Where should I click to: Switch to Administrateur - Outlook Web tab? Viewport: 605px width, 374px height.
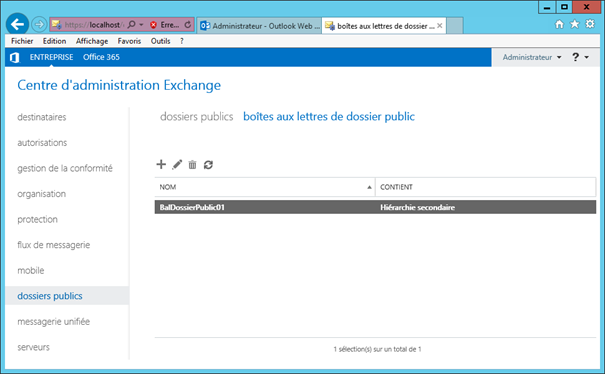tap(259, 26)
